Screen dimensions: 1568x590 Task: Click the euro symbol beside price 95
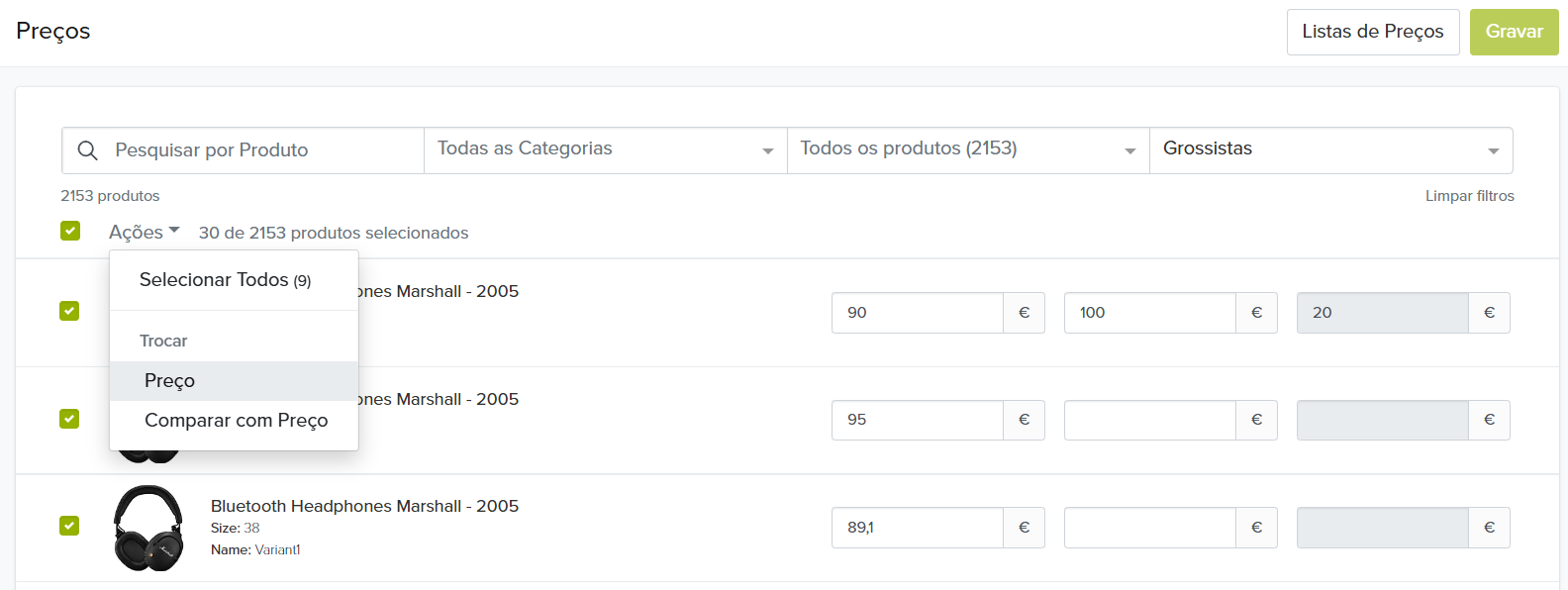(x=1024, y=420)
